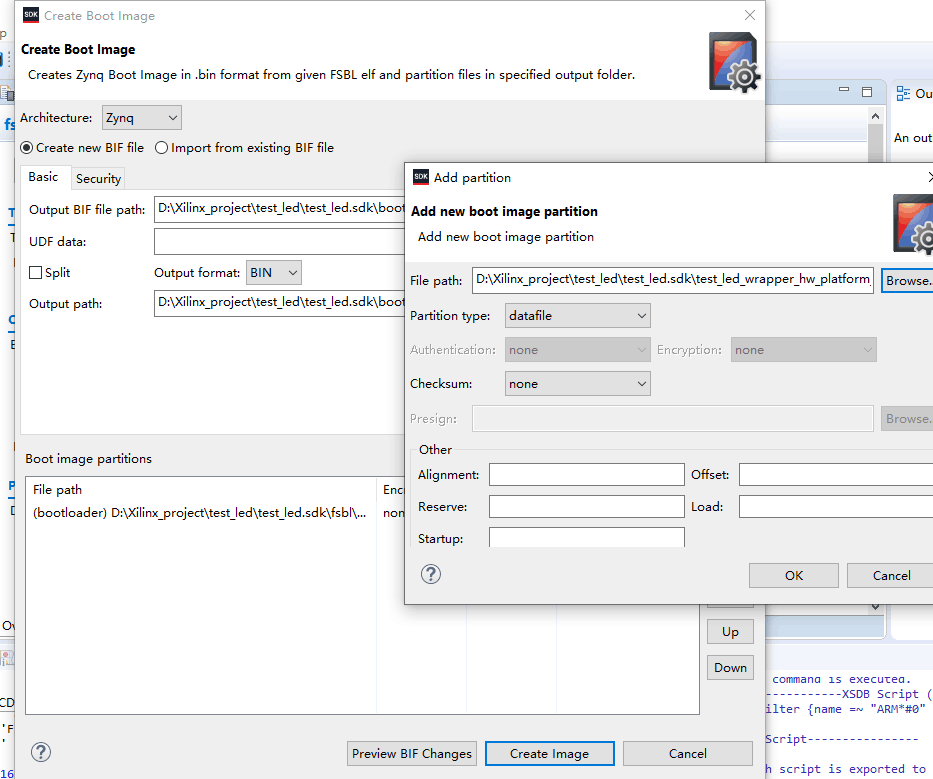Click the File path column header
Viewport: 933px width, 779px height.
201,489
